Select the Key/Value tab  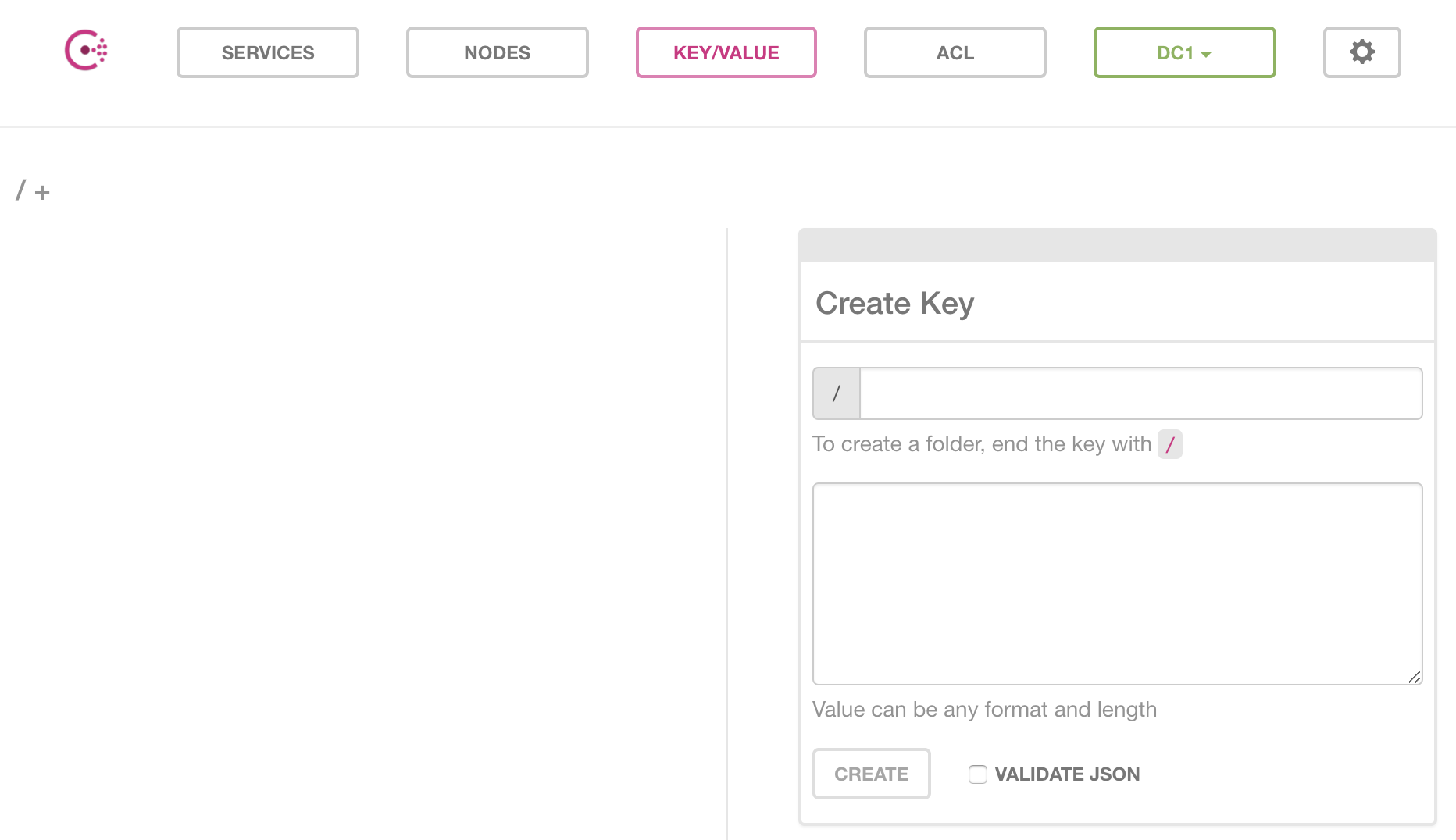pos(726,52)
